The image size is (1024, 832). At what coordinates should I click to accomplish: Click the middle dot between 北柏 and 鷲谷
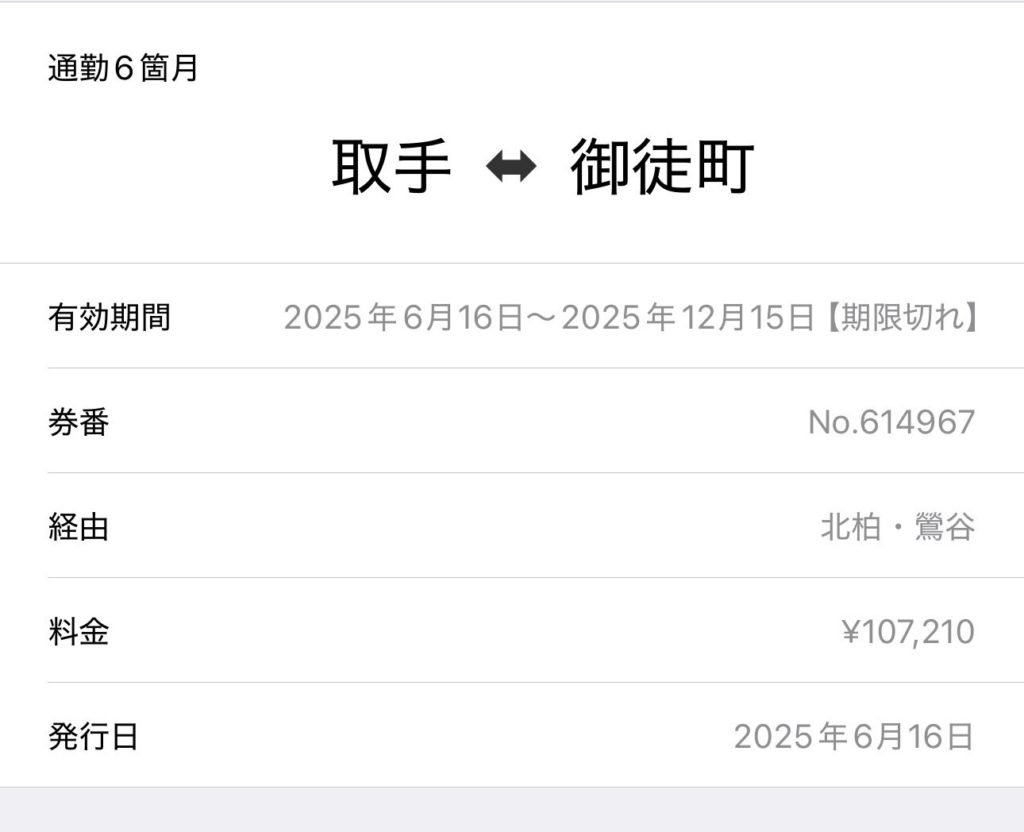pyautogui.click(x=897, y=527)
